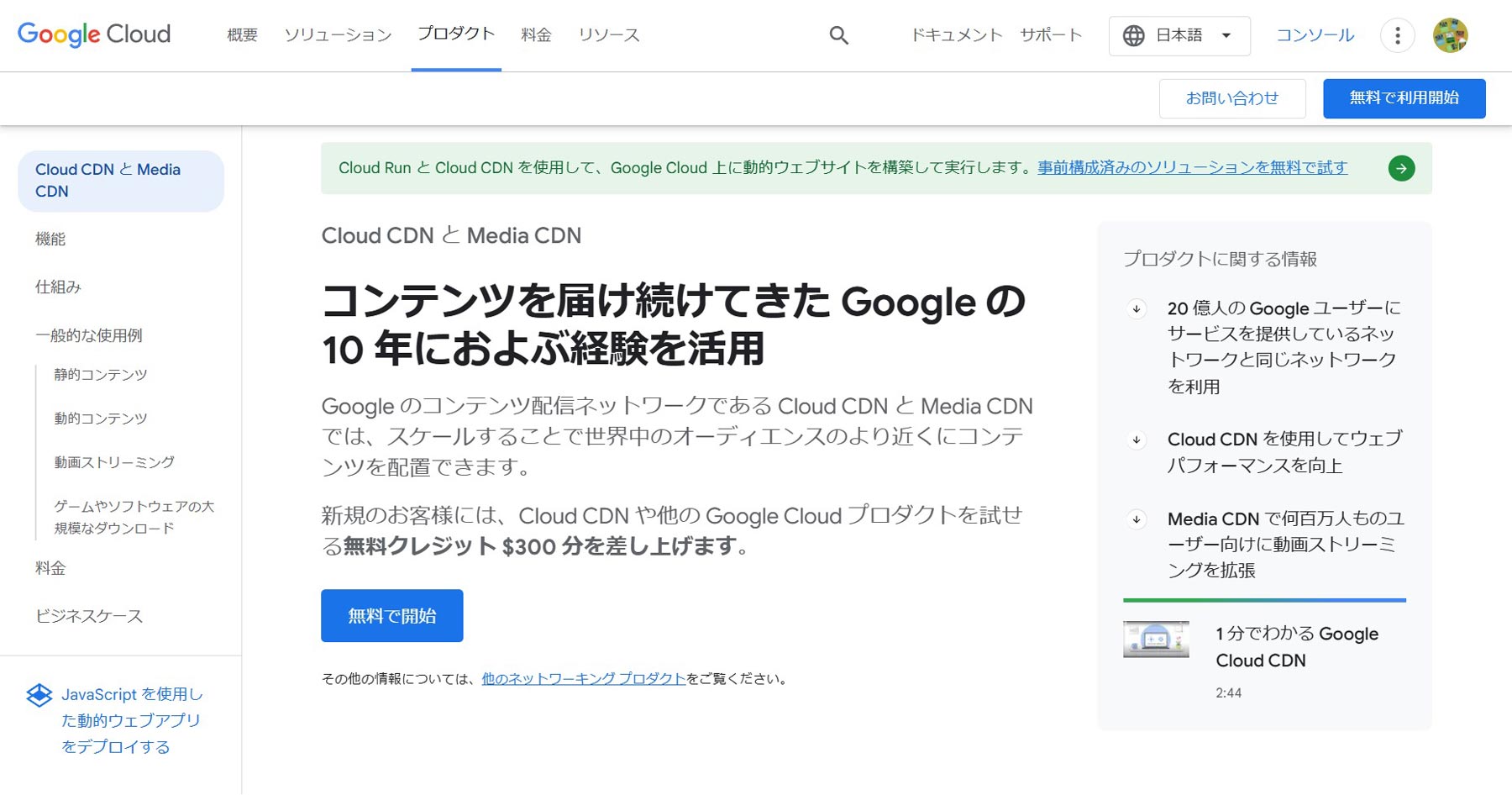The width and height of the screenshot is (1512, 795).
Task: Select 静的コンテンツ in the sidebar
Action: [x=101, y=375]
